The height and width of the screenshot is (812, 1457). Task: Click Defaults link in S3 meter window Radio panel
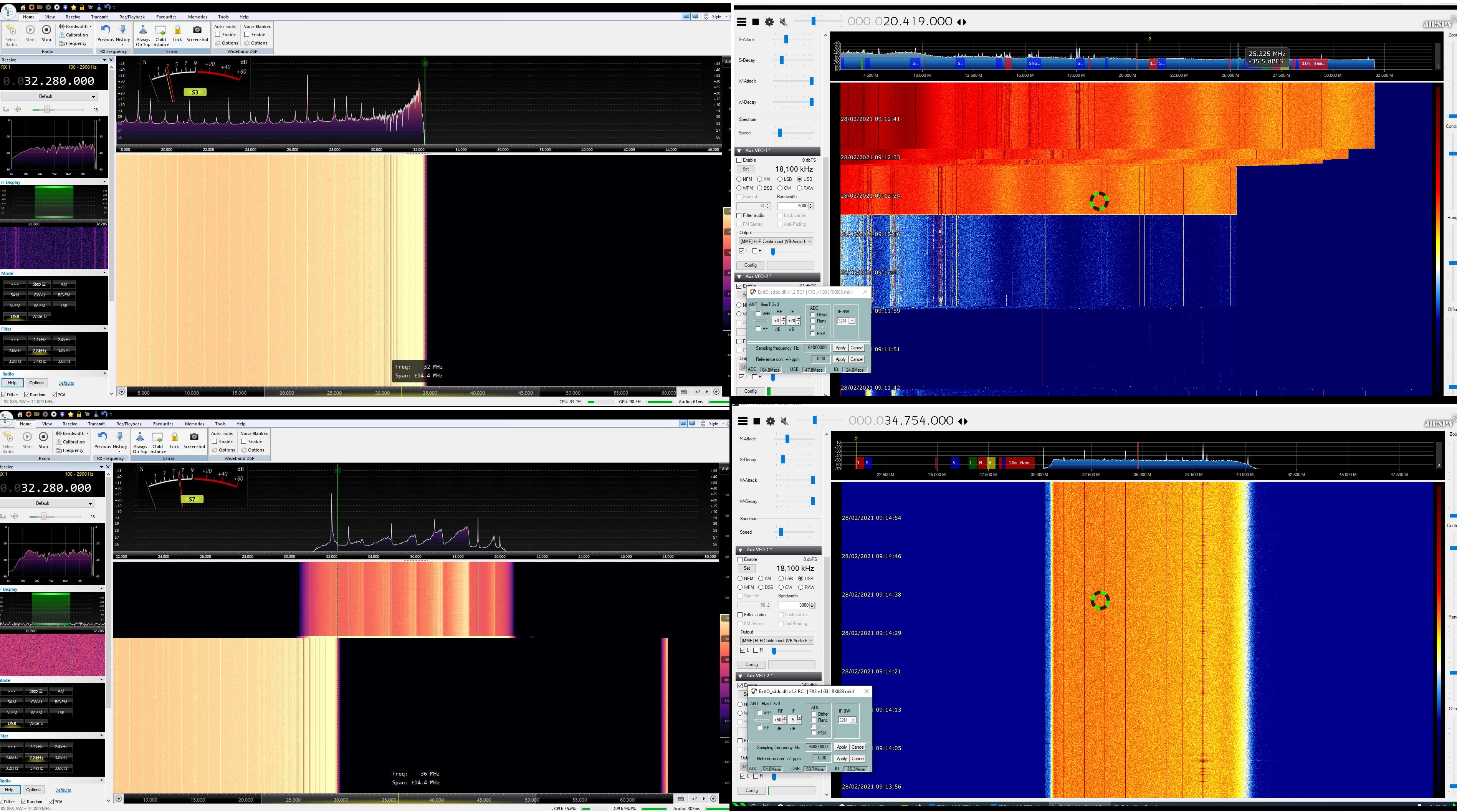coord(66,384)
